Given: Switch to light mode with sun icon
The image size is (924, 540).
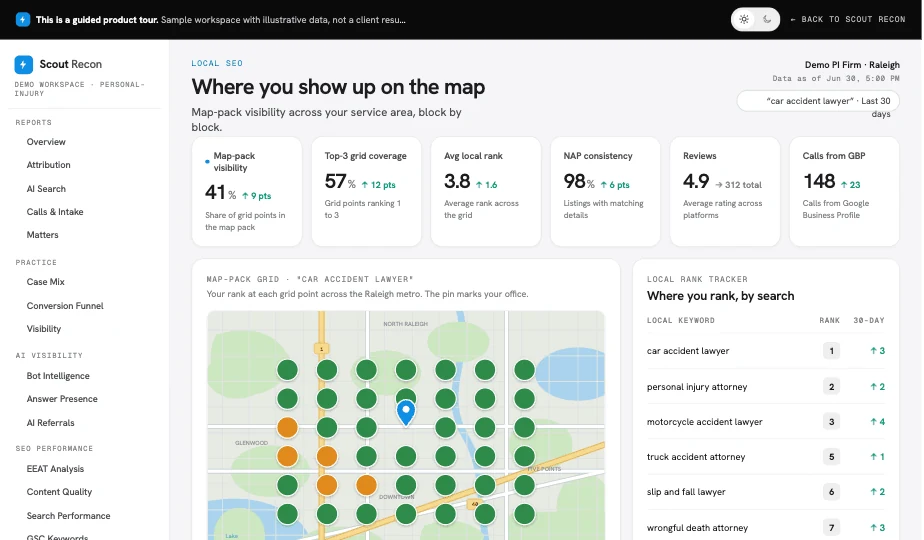Looking at the screenshot, I should click(744, 19).
